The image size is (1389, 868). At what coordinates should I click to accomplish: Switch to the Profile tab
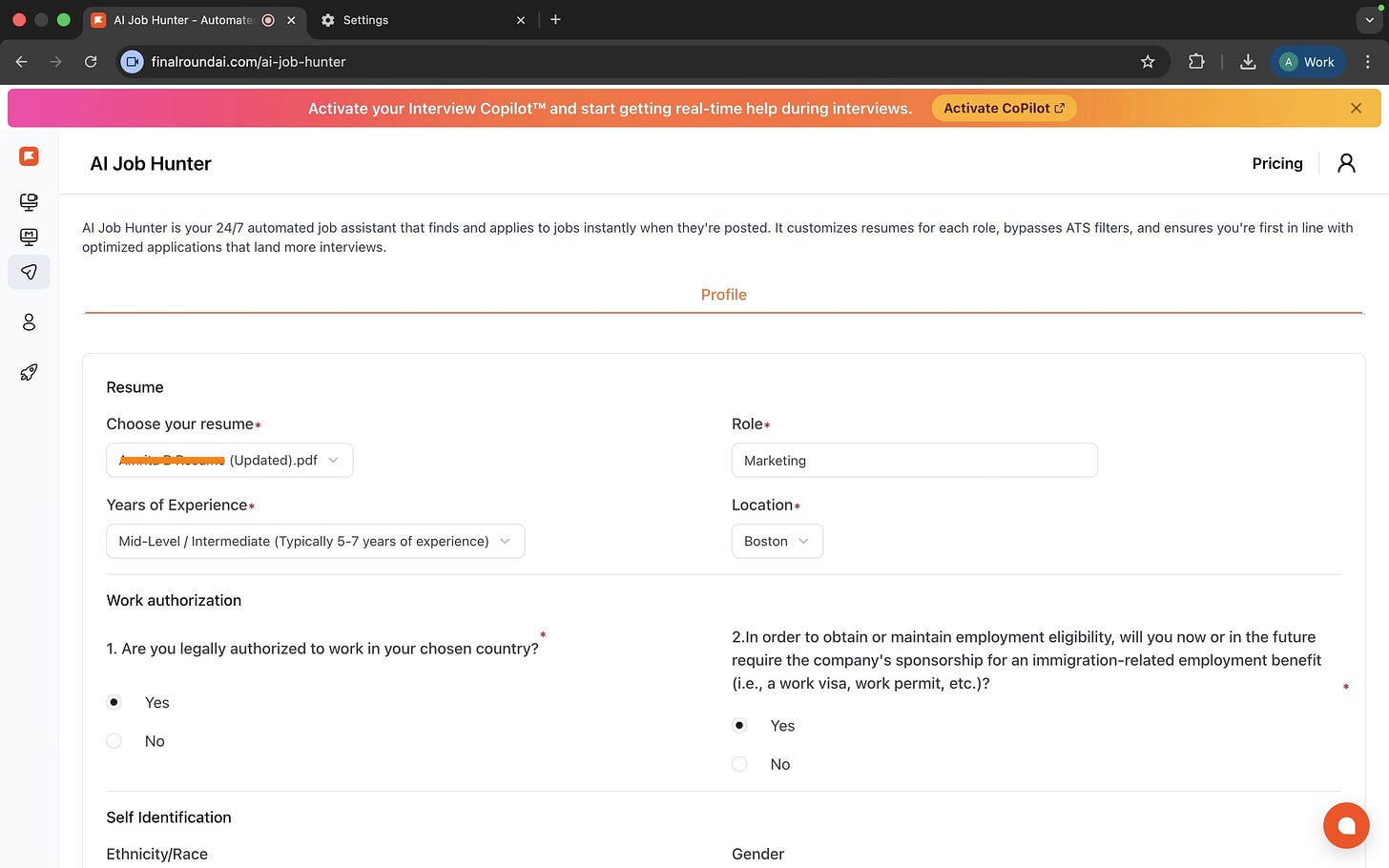tap(723, 295)
